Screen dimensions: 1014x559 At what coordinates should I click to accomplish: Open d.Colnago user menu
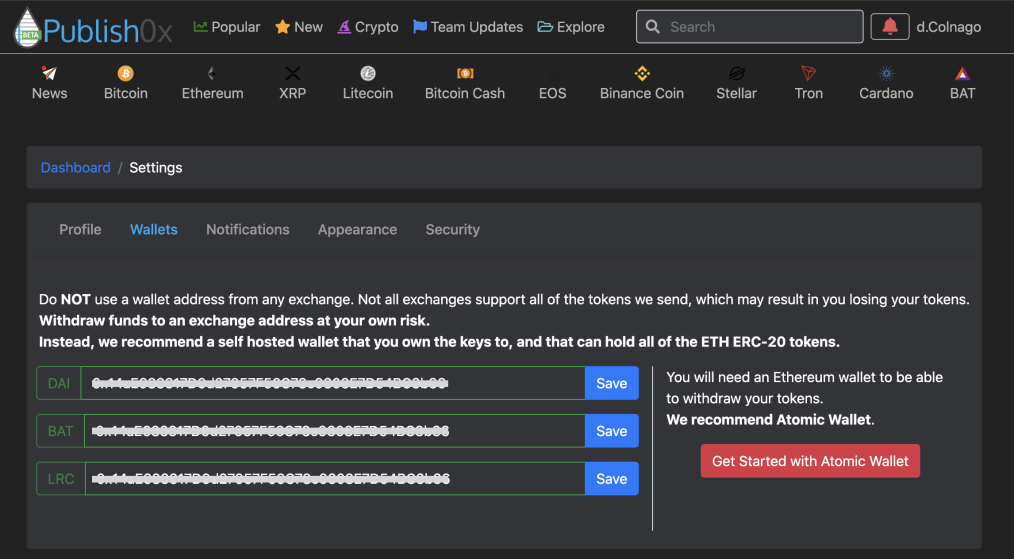pyautogui.click(x=949, y=27)
